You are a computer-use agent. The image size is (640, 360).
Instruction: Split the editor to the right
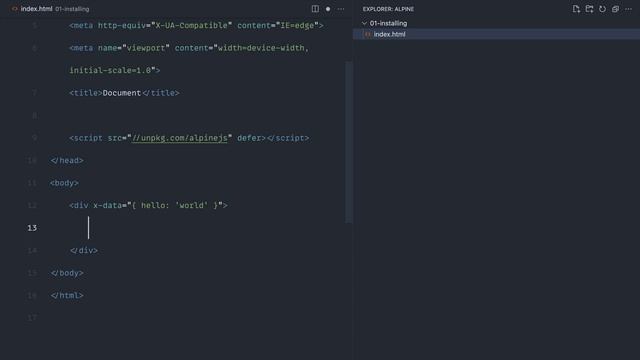315,9
